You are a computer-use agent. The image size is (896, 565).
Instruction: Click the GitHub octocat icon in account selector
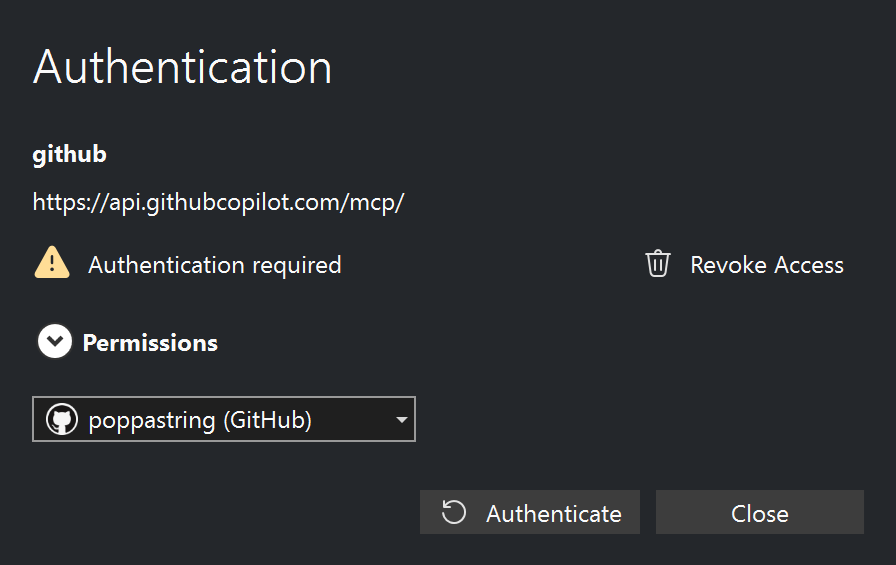click(62, 420)
